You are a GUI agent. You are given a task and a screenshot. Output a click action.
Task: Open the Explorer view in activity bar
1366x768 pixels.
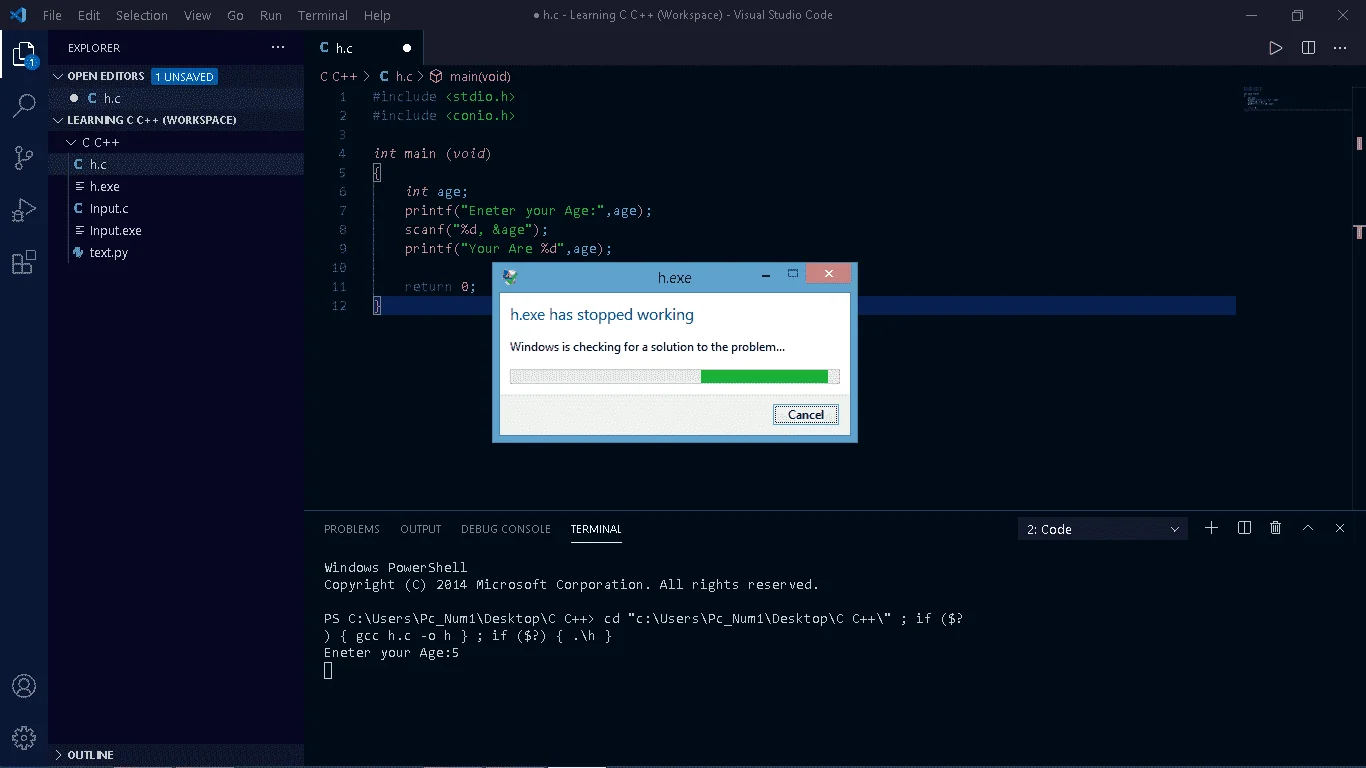[24, 55]
